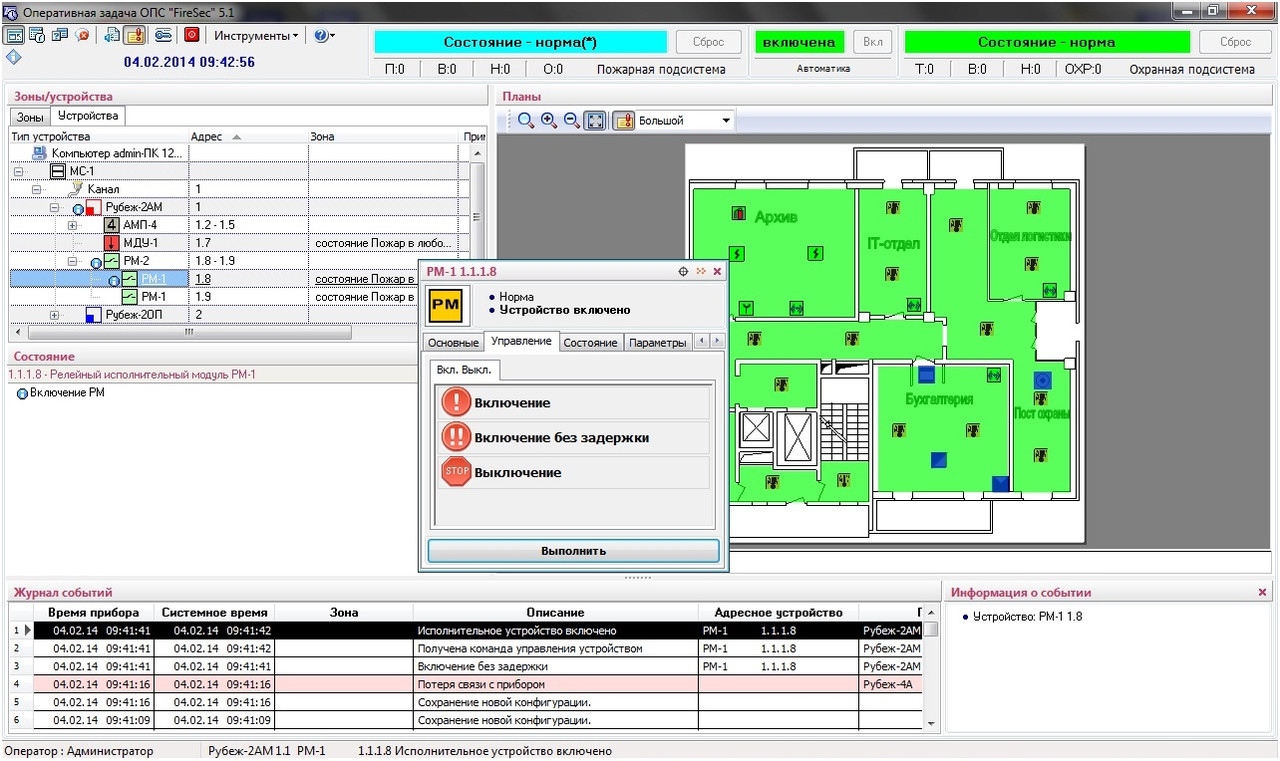Viewport: 1280px width, 761px height.
Task: Click the zoom in magnifier in Планы toolbar
Action: (x=549, y=121)
